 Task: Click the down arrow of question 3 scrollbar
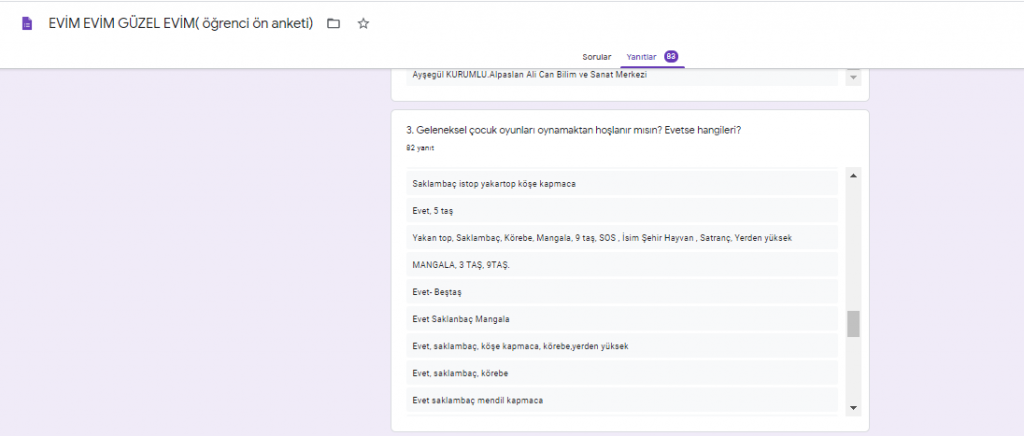853,407
